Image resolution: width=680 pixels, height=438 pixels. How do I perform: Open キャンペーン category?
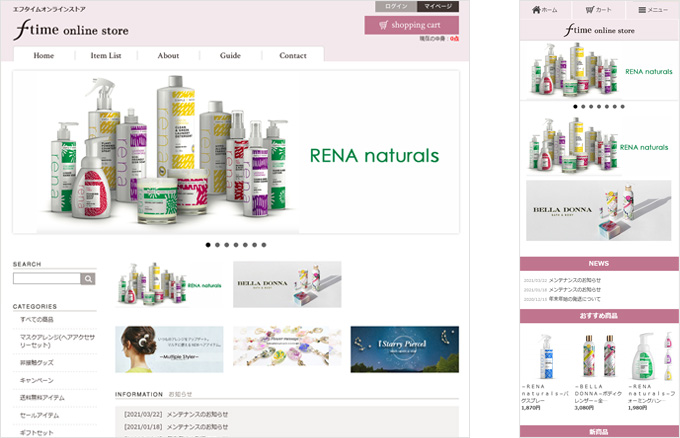(x=37, y=380)
